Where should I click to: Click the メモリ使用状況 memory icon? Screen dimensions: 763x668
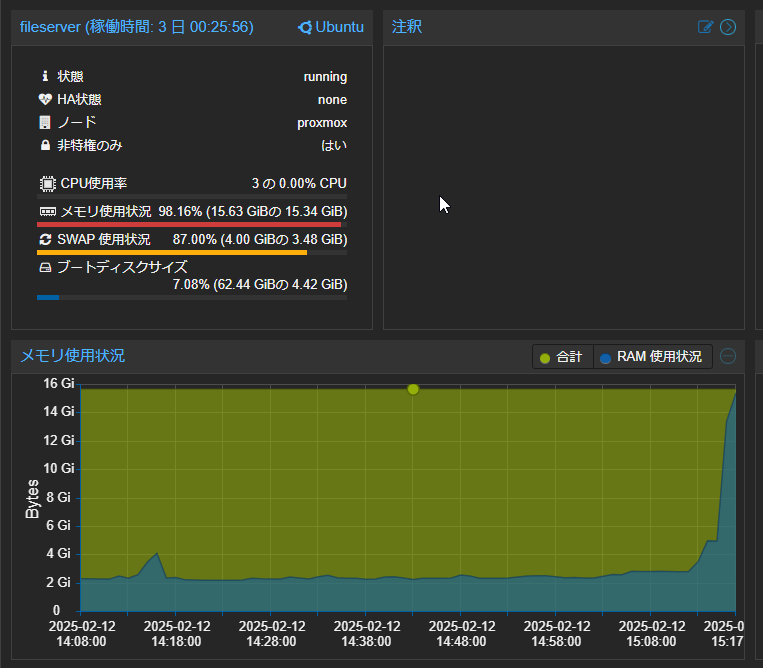[x=47, y=212]
